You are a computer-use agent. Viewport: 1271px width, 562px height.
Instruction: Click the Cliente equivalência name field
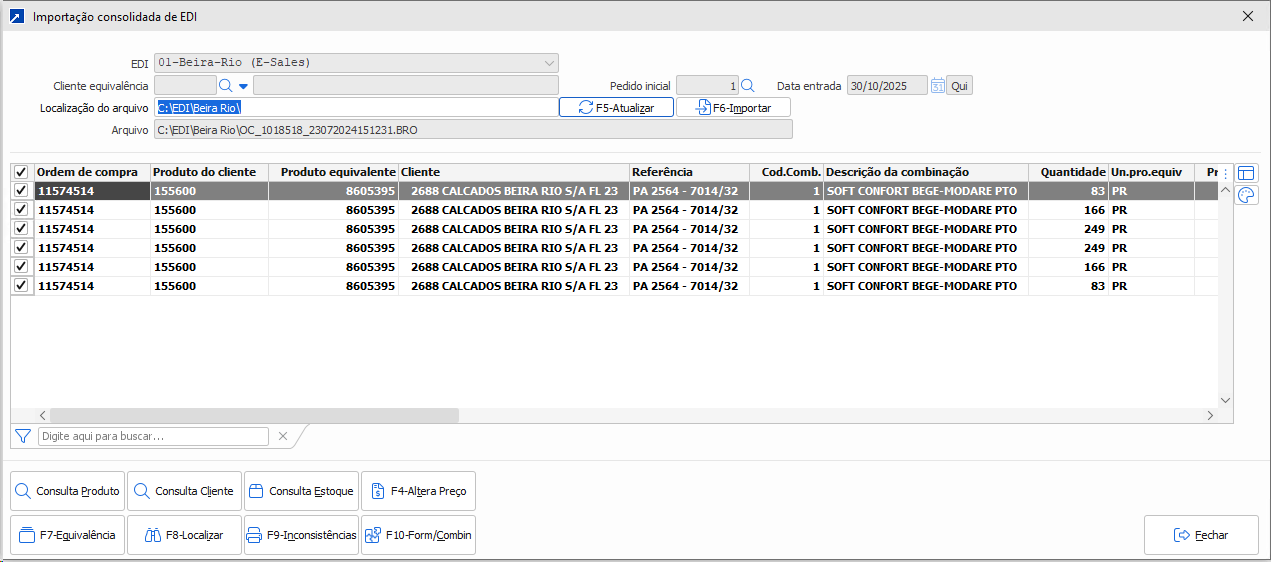(406, 86)
